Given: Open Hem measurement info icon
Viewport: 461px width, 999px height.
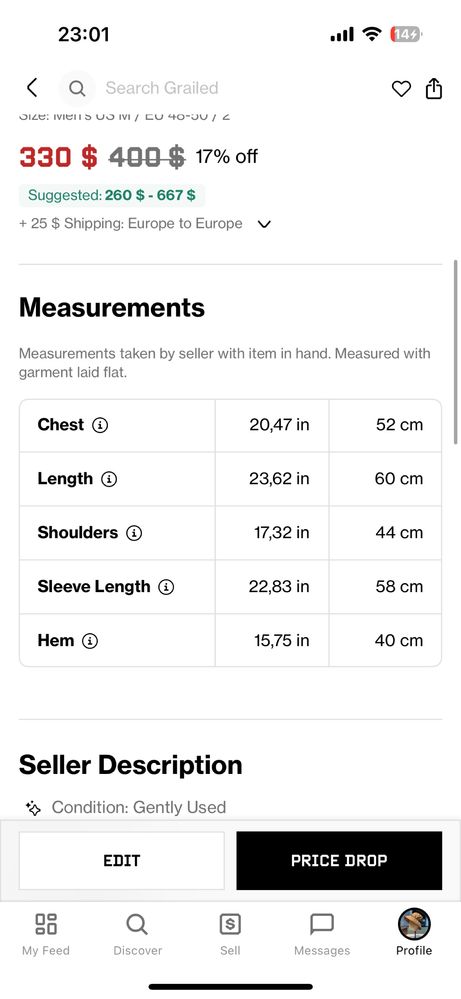Looking at the screenshot, I should (90, 641).
